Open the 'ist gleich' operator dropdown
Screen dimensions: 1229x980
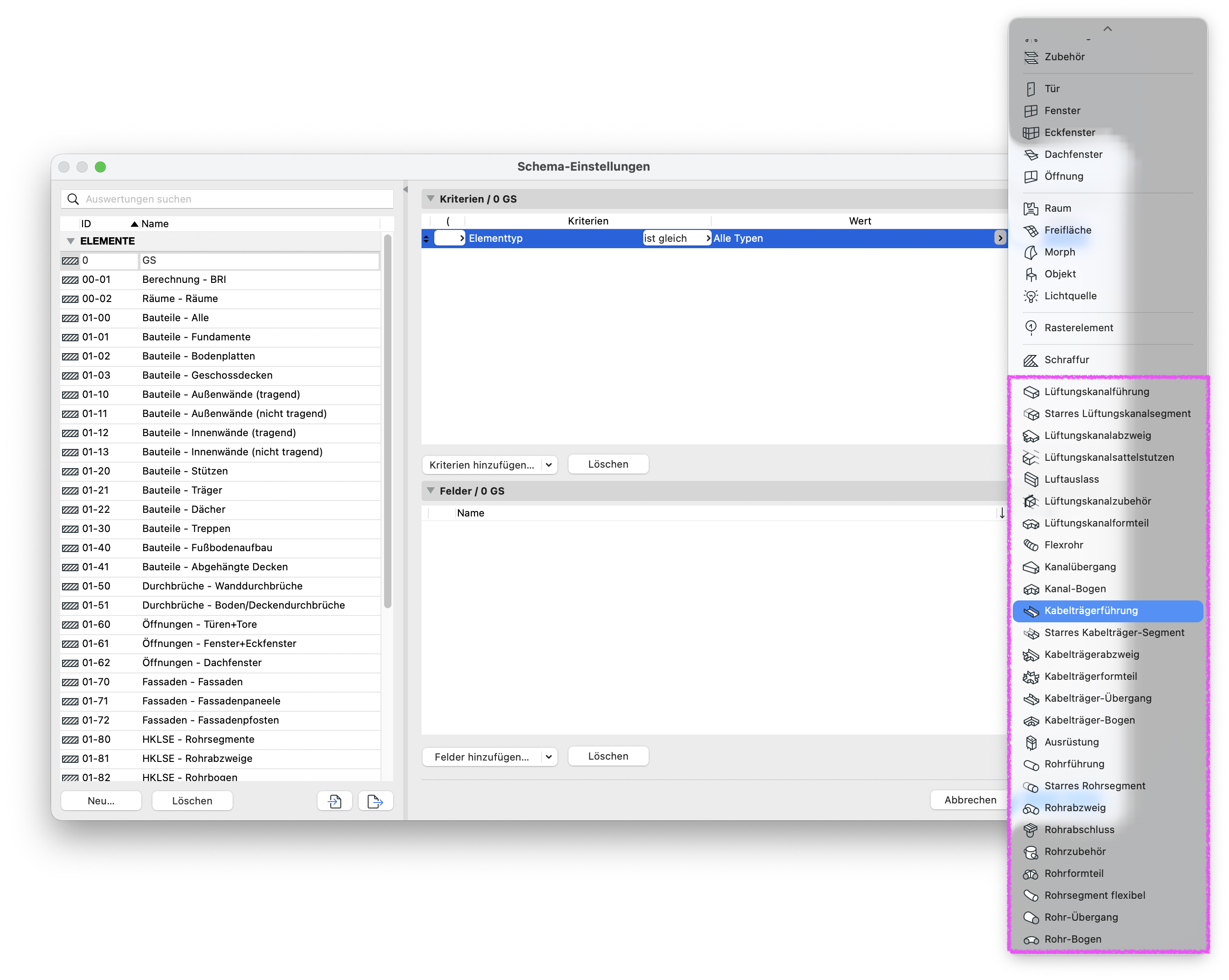677,238
